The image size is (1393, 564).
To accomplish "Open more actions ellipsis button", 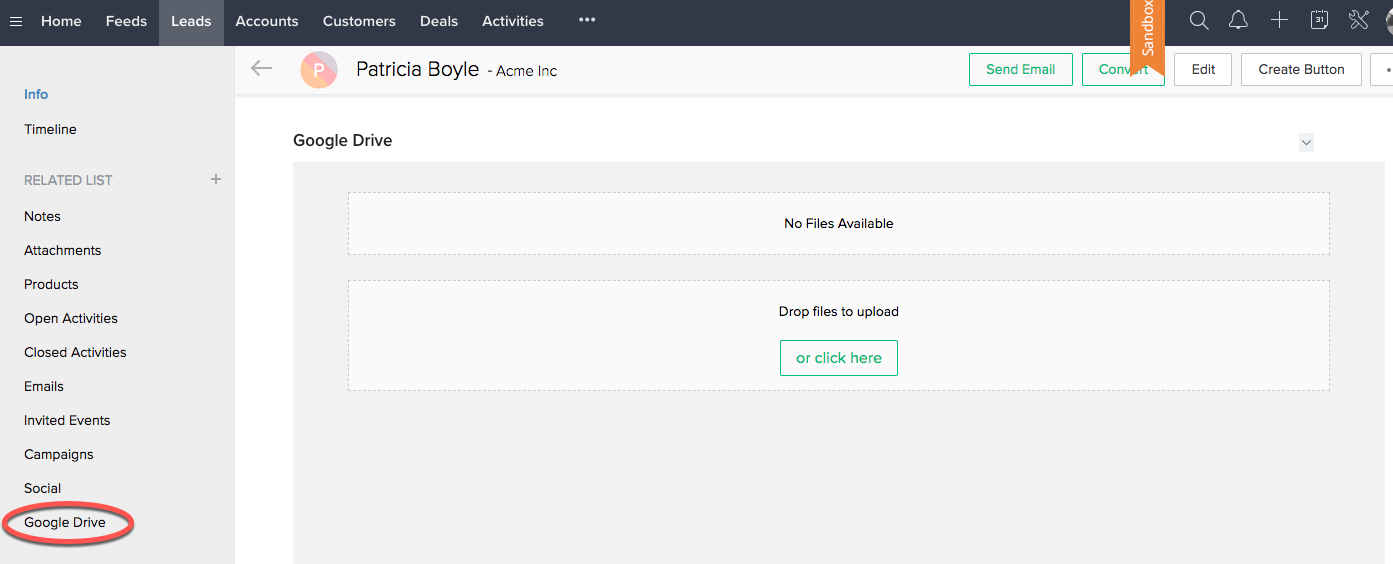I will click(1384, 70).
